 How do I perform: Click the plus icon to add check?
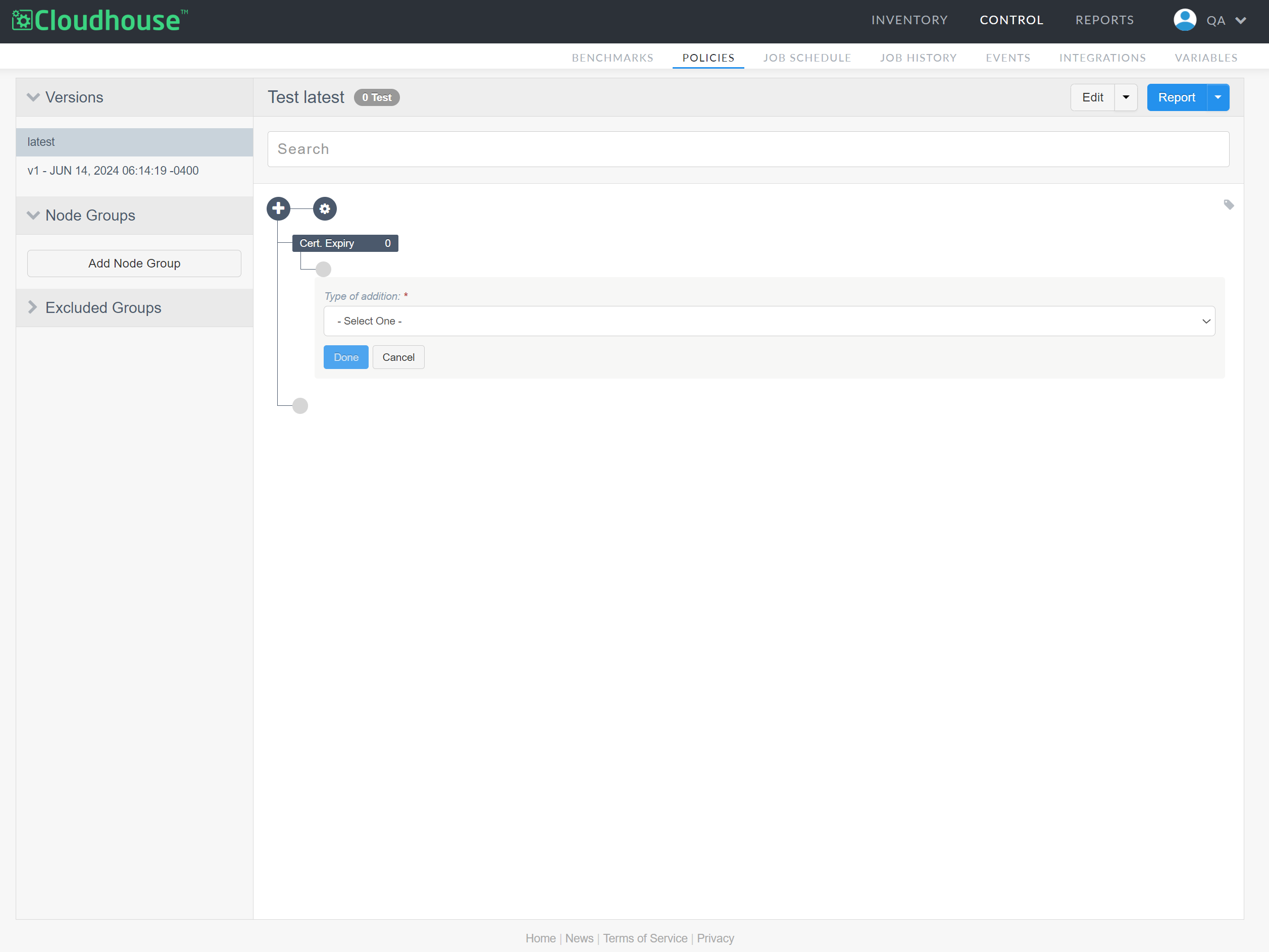click(279, 208)
